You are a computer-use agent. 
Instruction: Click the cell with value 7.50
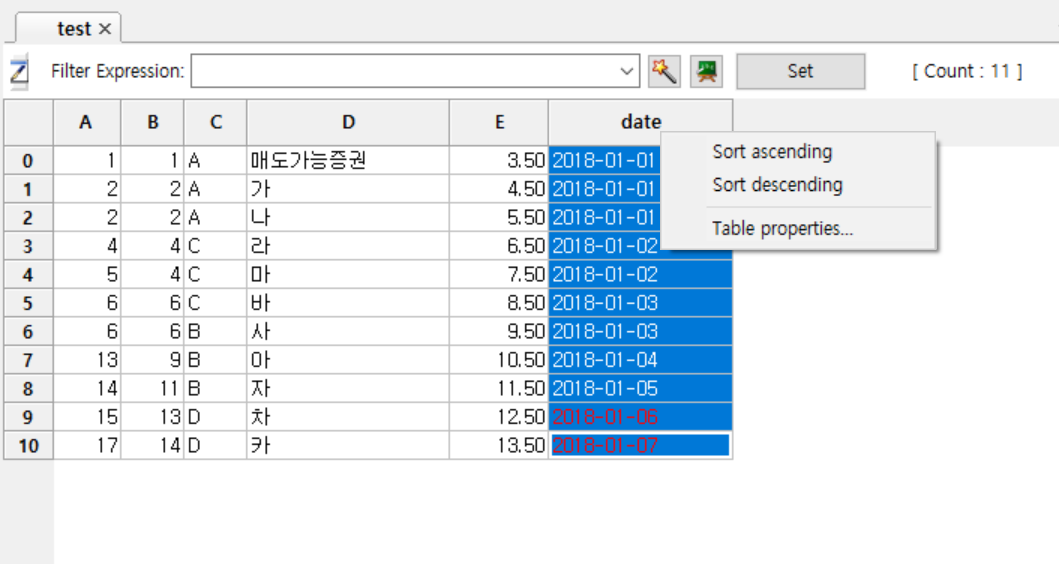[x=499, y=274]
